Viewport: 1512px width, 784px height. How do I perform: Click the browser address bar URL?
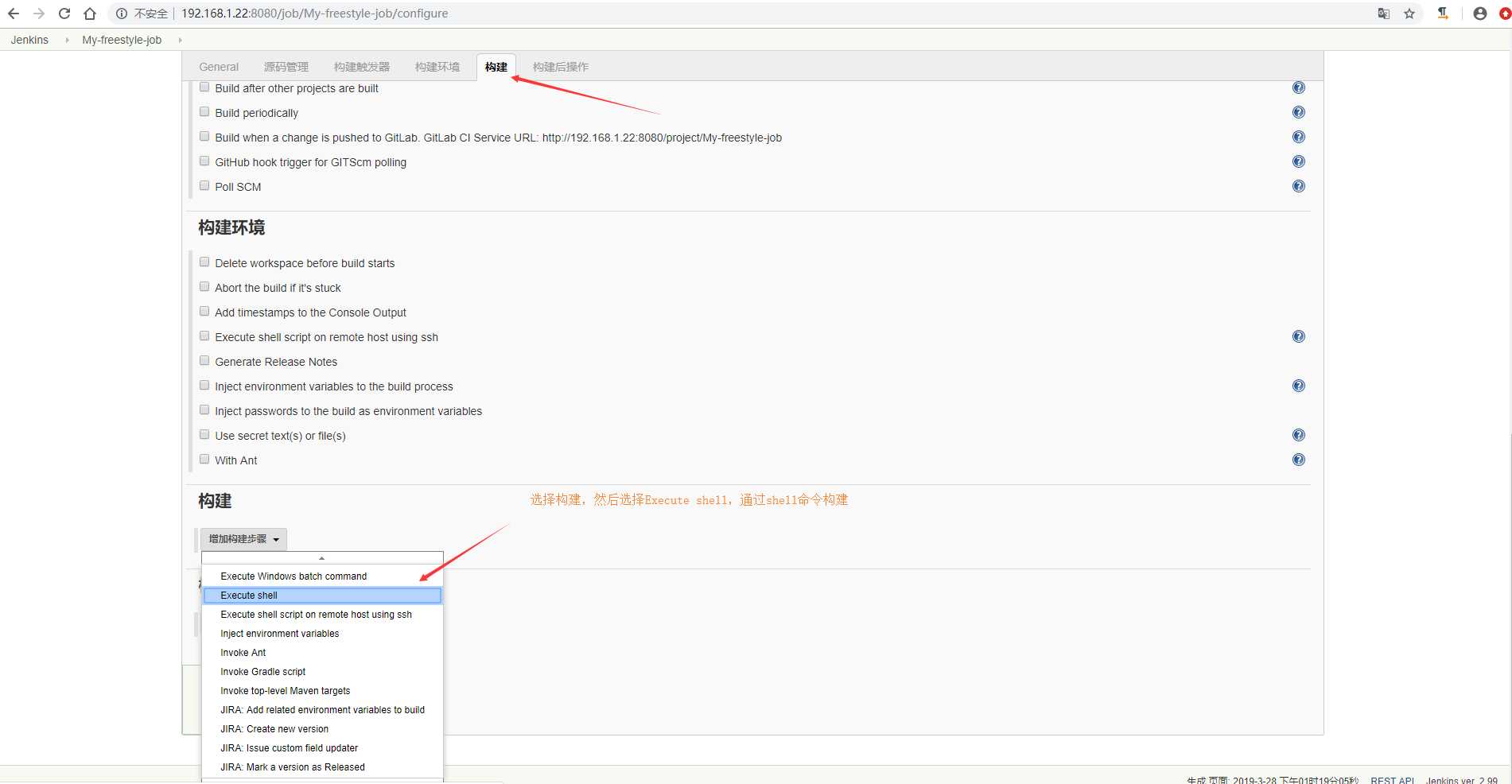pos(314,14)
